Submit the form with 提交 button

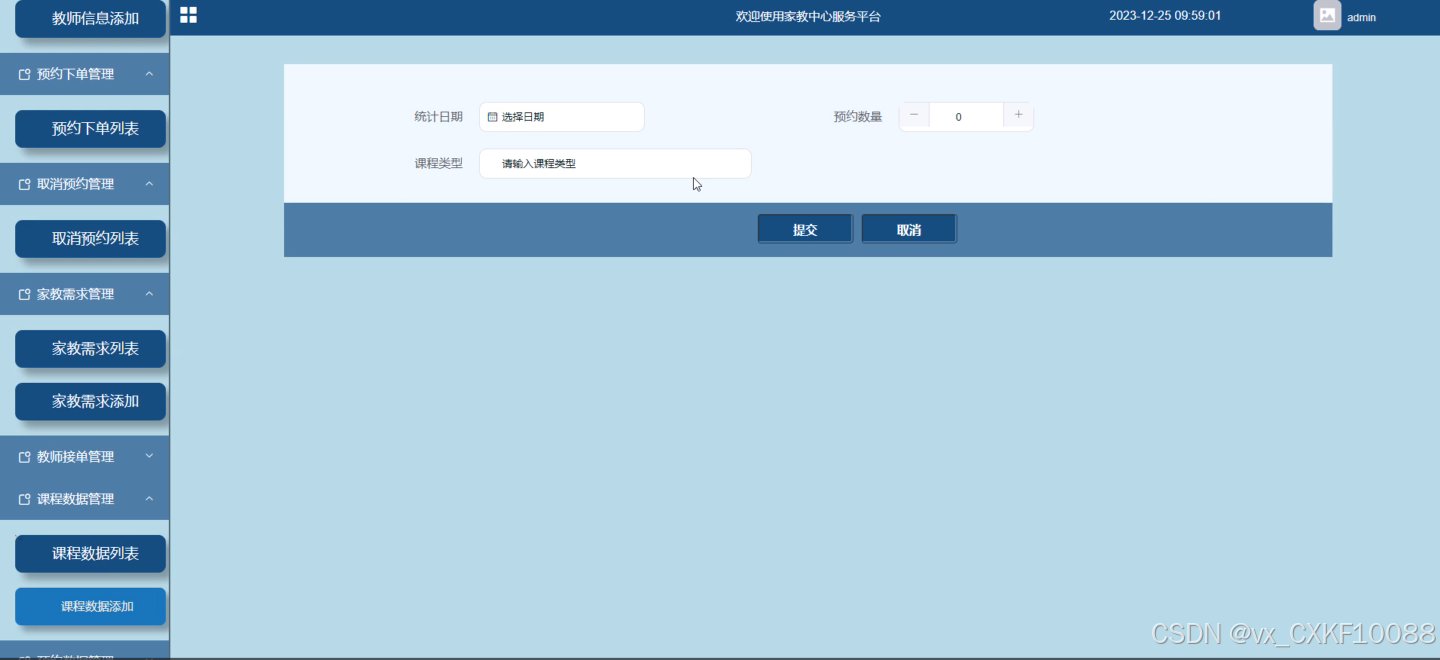point(805,229)
